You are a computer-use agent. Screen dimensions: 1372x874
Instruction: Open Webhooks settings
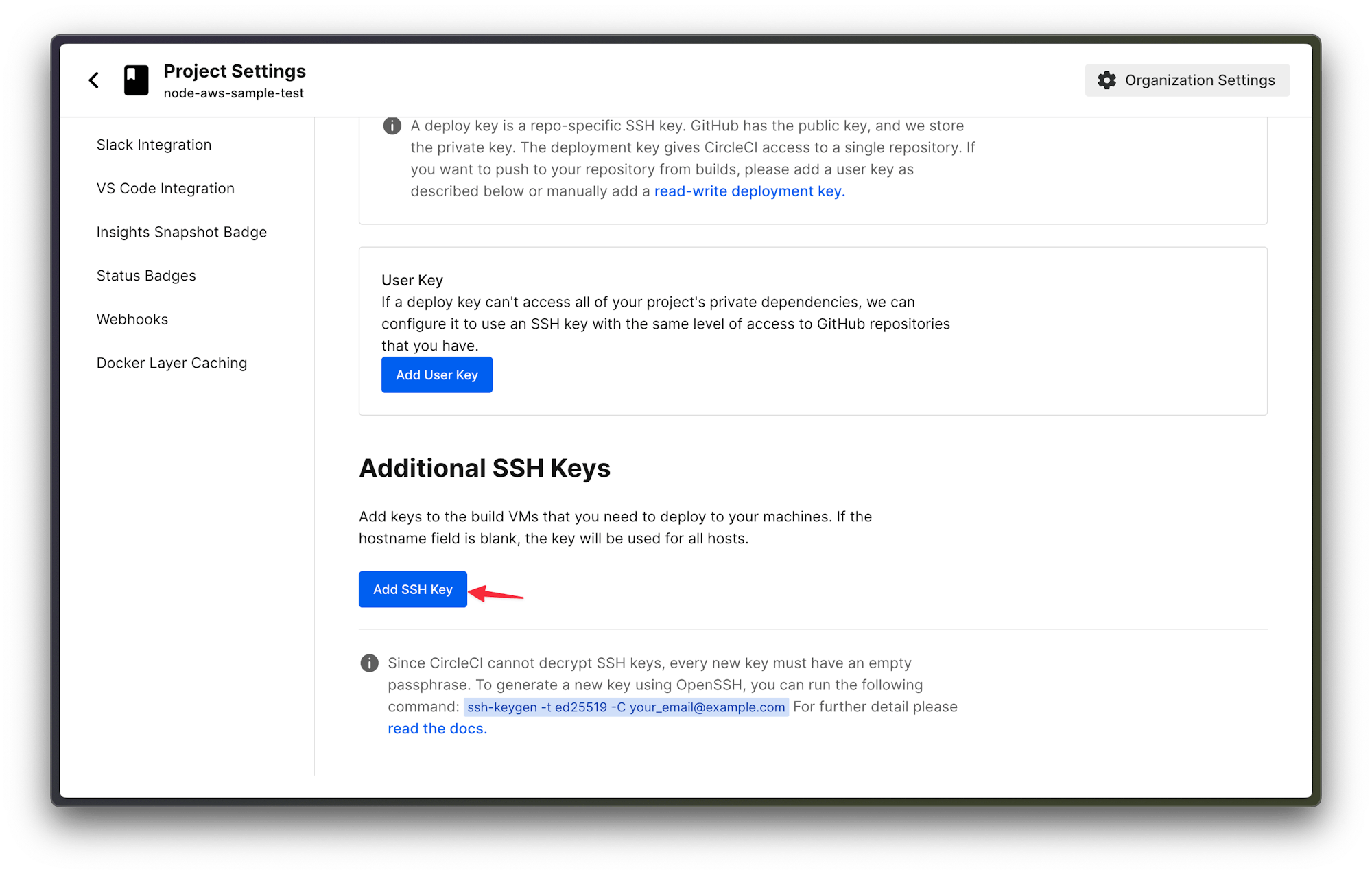(x=132, y=319)
